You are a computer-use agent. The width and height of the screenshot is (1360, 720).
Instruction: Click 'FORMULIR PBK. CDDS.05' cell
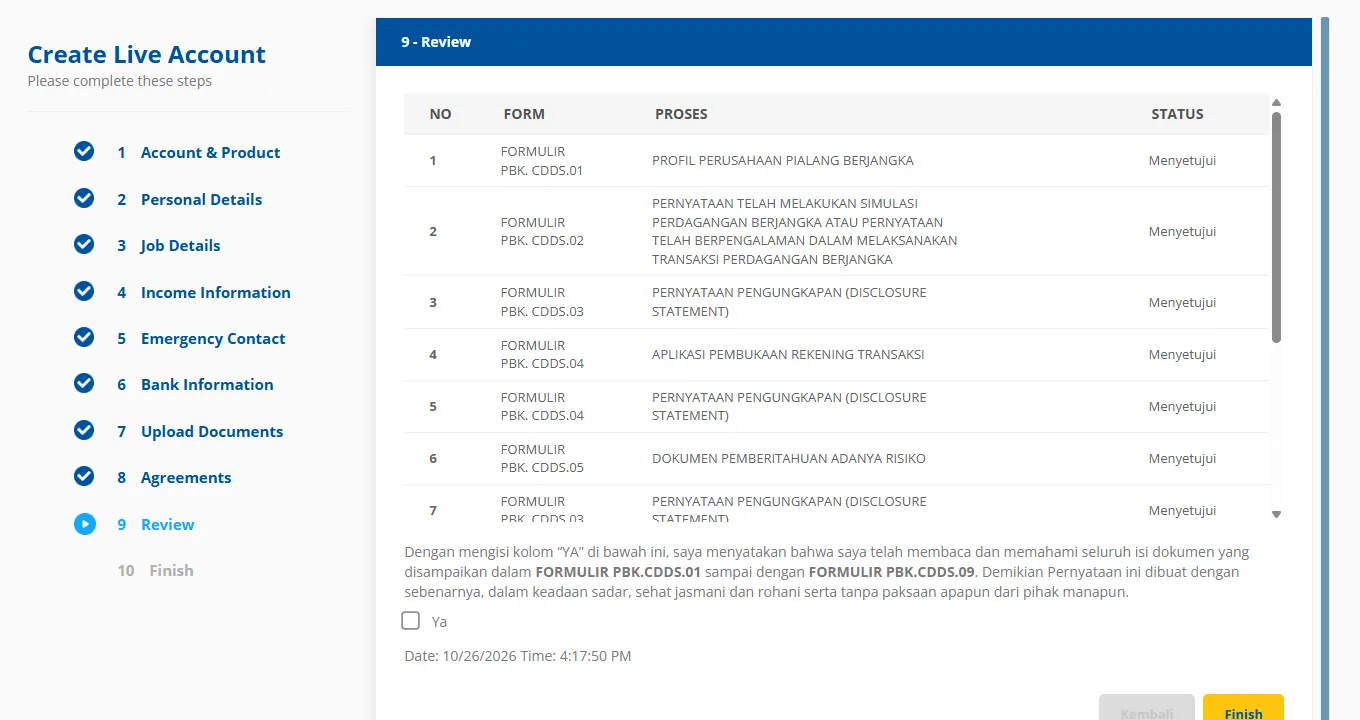[x=542, y=458]
